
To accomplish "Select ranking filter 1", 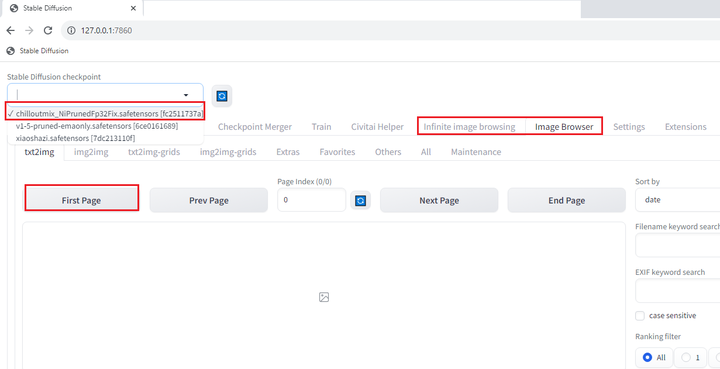I will pos(690,358).
